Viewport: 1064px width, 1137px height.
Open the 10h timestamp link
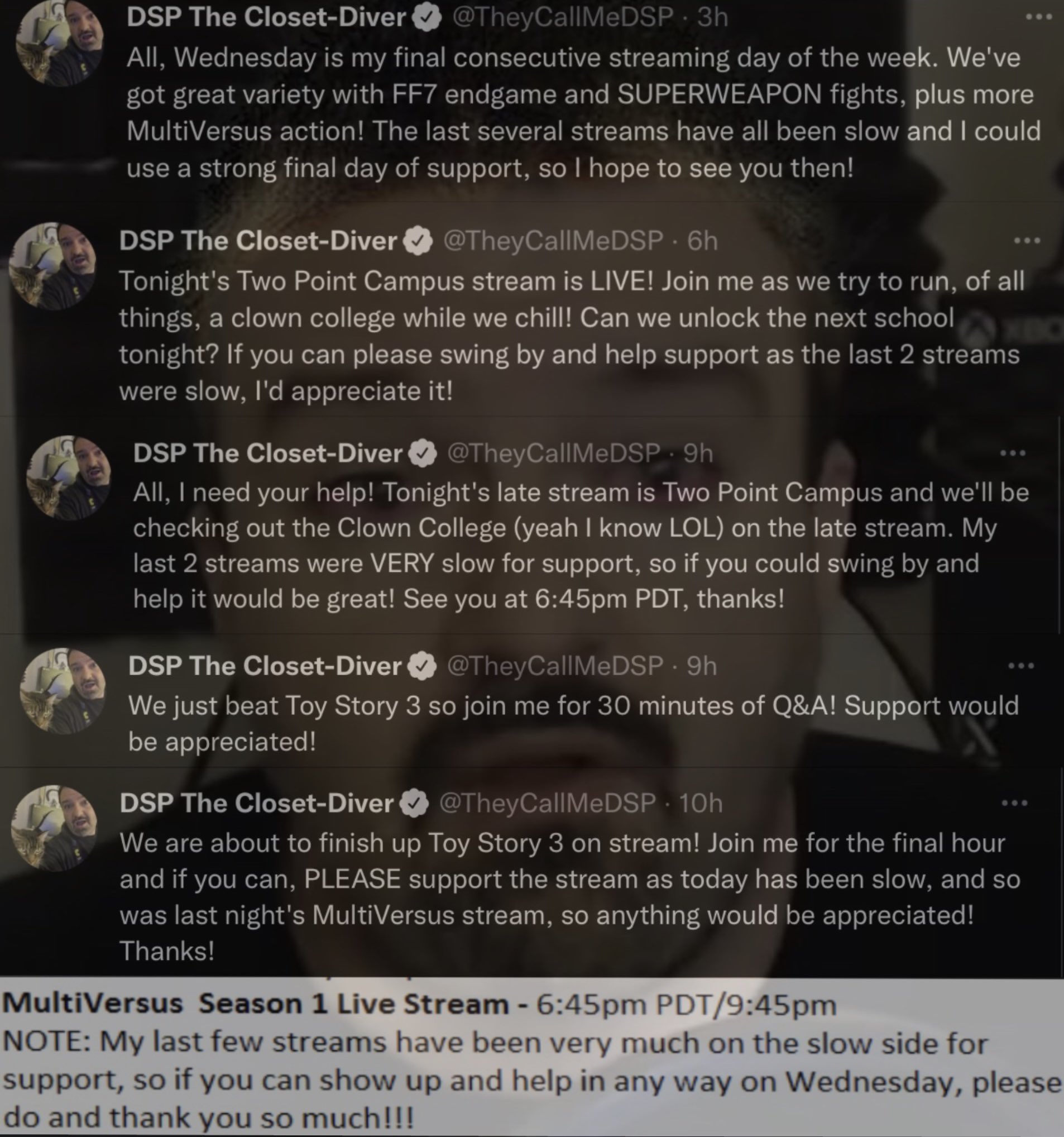point(701,804)
